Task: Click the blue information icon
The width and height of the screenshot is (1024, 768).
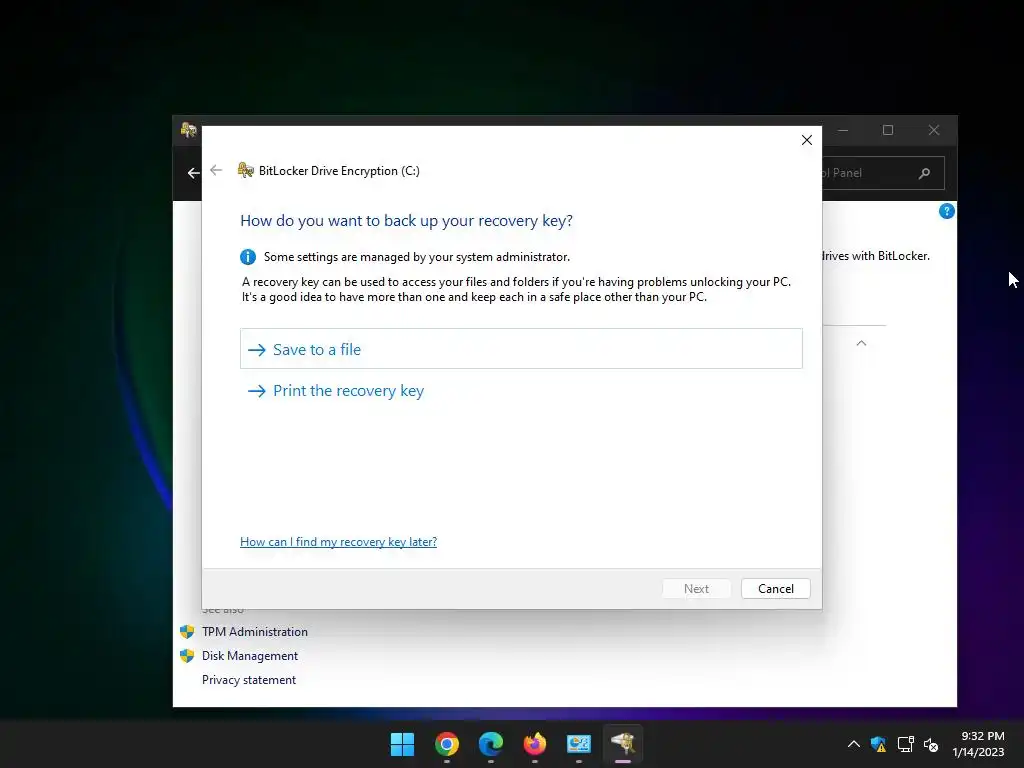Action: click(248, 257)
